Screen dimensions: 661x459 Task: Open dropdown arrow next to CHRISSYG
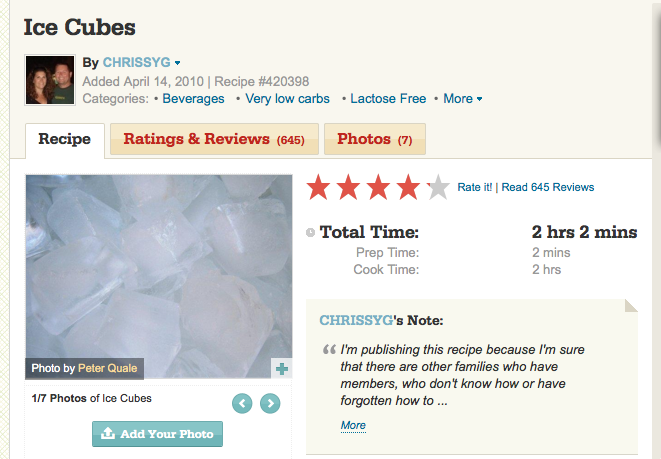[x=178, y=63]
